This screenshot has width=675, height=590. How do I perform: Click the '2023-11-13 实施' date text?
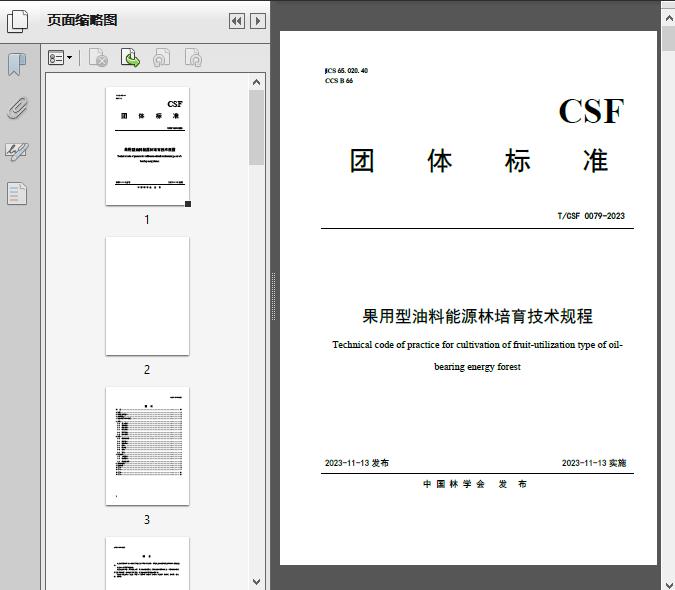click(x=594, y=463)
